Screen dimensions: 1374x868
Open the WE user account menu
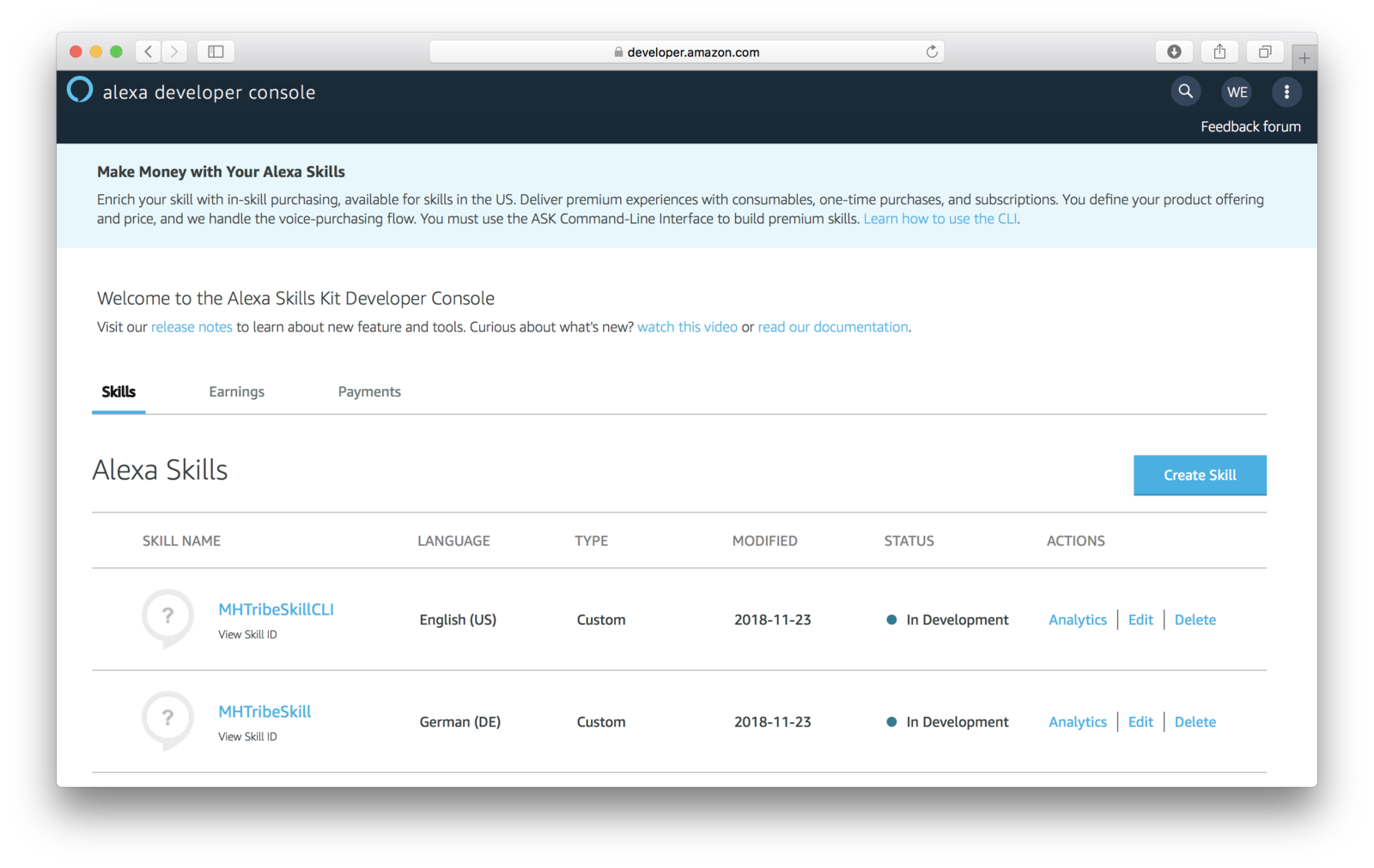(1237, 92)
